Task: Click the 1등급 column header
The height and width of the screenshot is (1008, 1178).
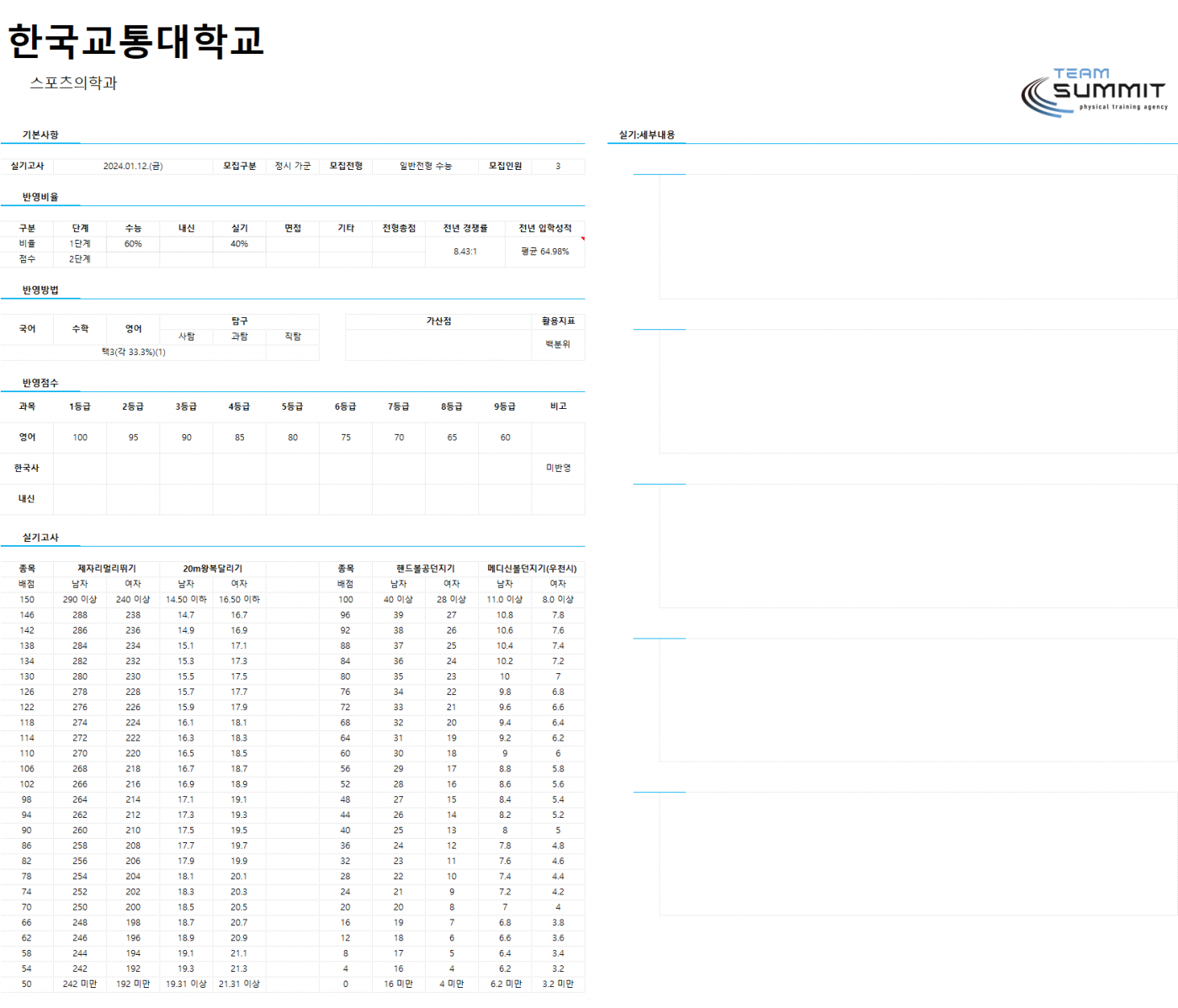Action: 80,406
